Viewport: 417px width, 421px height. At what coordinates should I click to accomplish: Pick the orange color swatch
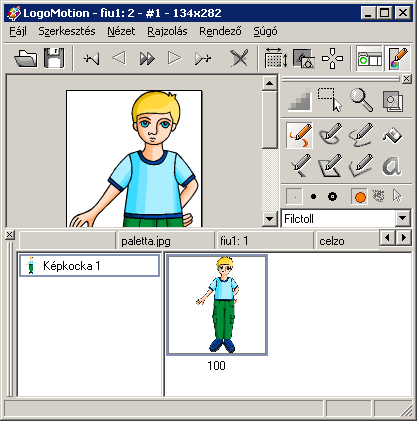(x=360, y=197)
